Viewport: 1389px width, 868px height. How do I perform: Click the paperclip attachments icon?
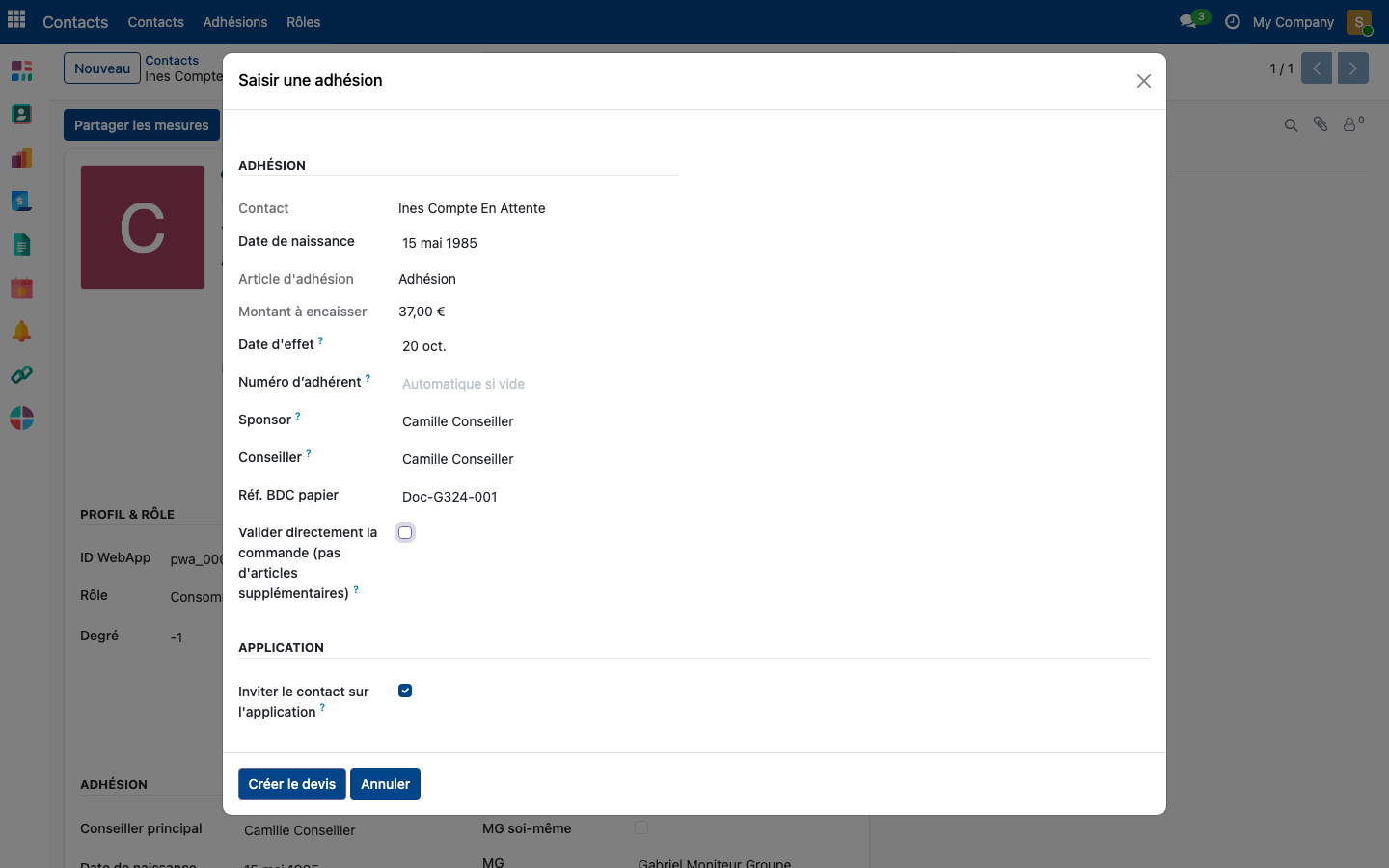pyautogui.click(x=1321, y=123)
